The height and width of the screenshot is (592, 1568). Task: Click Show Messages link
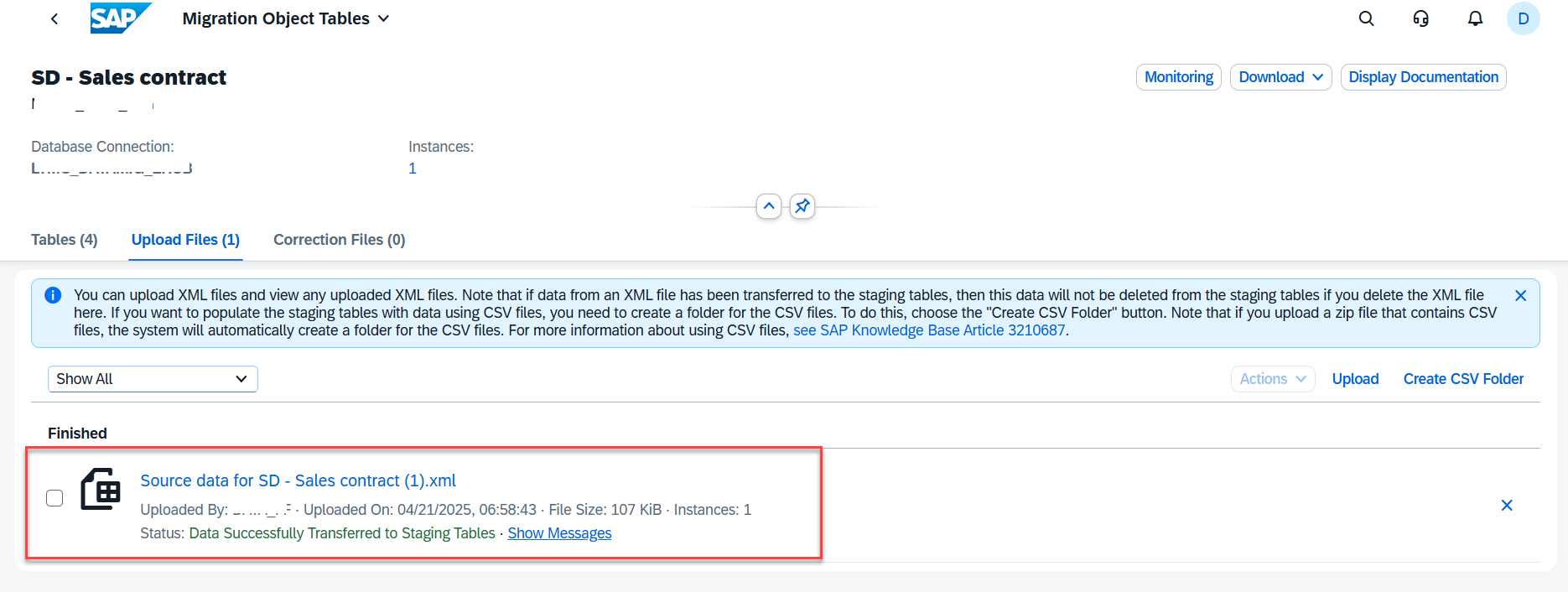tap(559, 533)
